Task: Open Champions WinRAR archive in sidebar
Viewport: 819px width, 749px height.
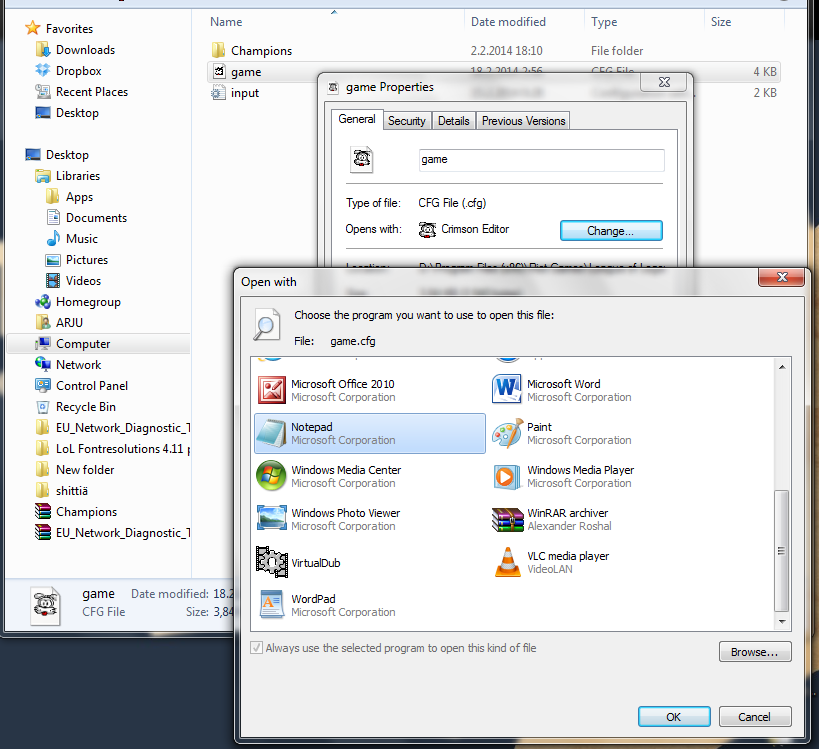Action: (x=86, y=512)
